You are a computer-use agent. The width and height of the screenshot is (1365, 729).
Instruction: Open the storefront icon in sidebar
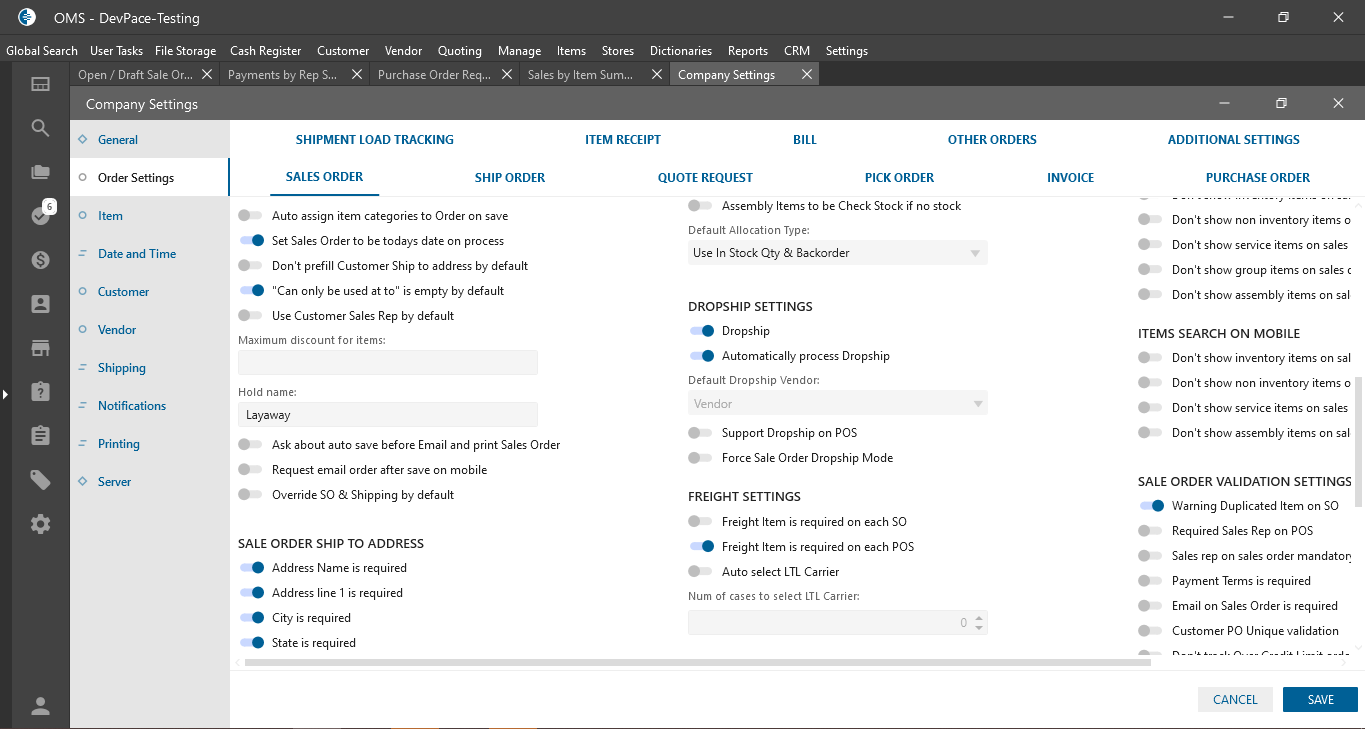40,348
